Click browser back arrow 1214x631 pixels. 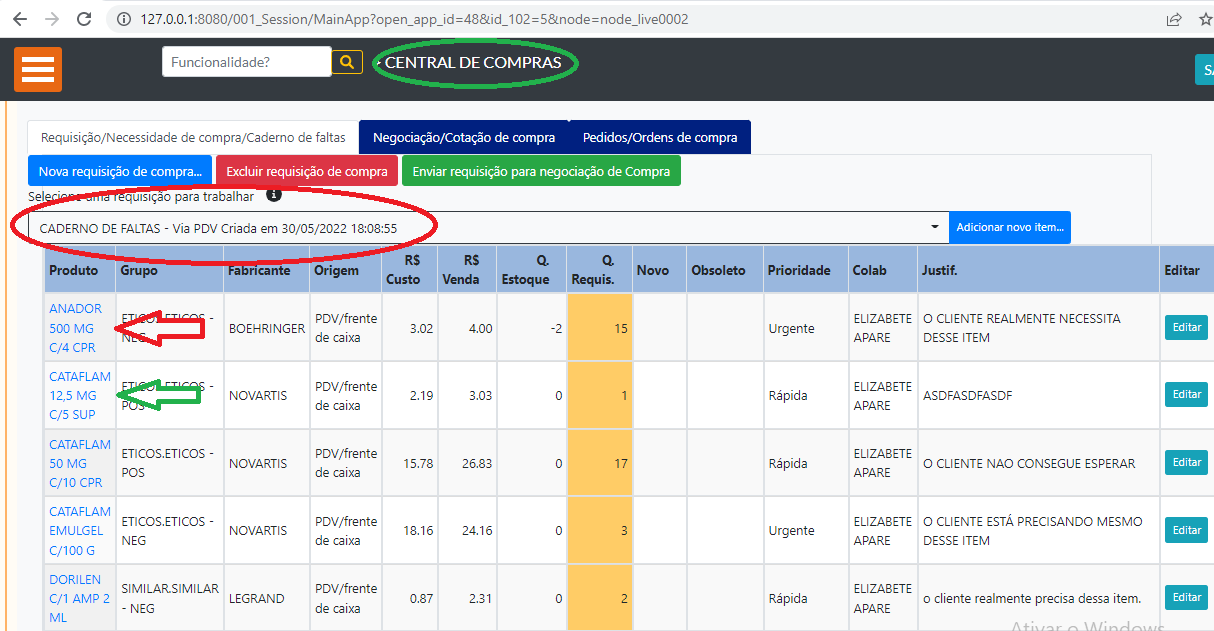tap(20, 19)
